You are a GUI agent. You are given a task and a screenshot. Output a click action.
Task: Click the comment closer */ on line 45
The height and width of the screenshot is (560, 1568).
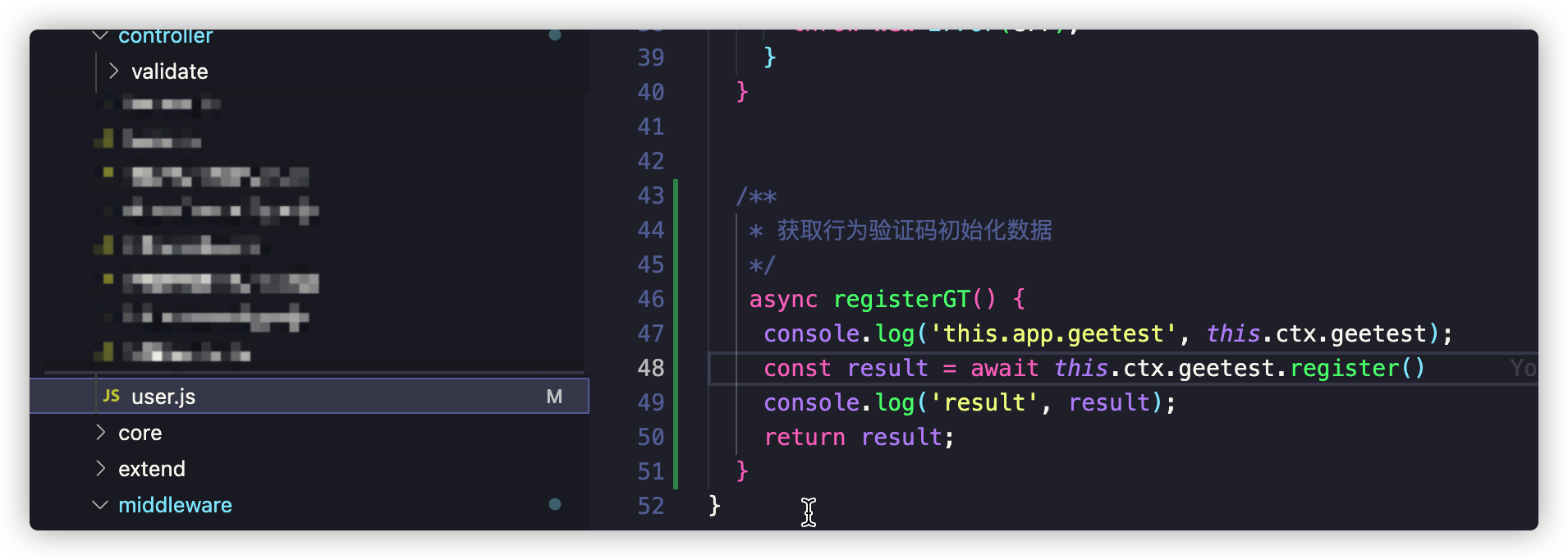click(763, 264)
